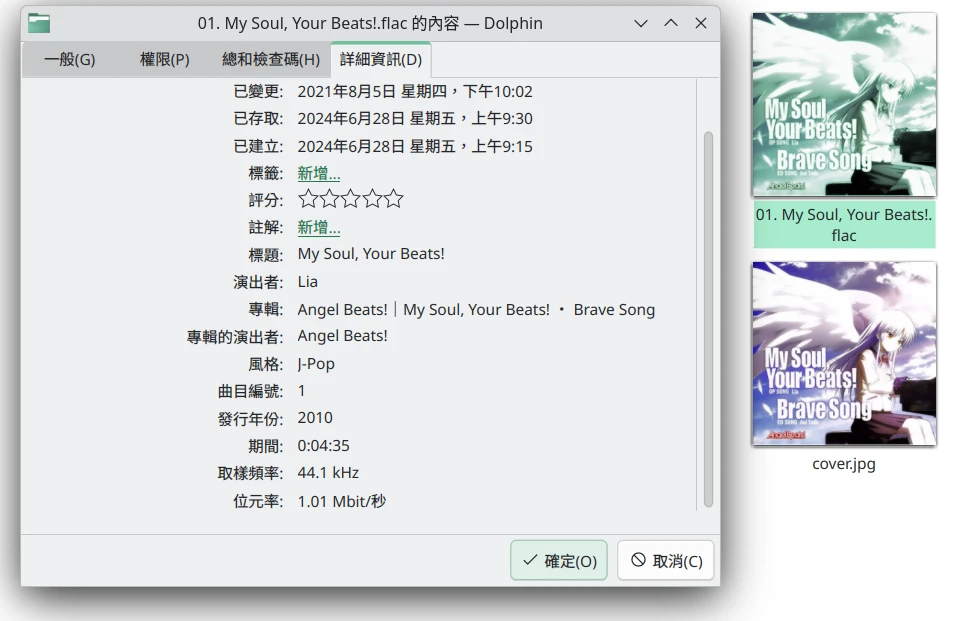Minimize the dialog with the down chevron
The image size is (969, 621).
(x=641, y=23)
